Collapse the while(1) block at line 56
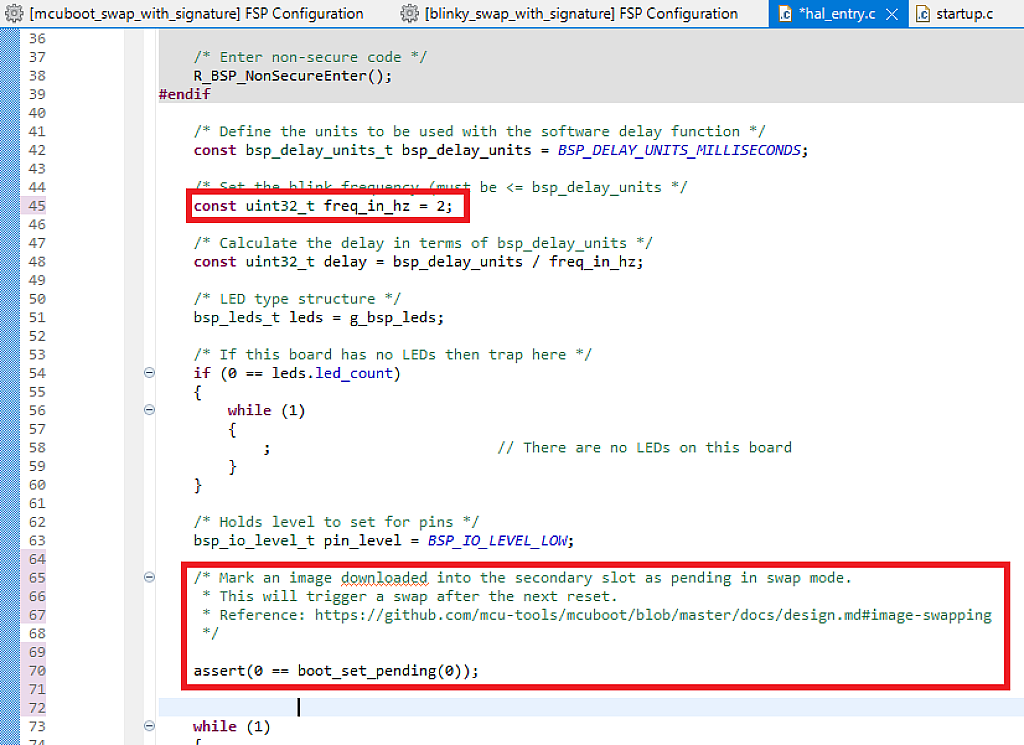The image size is (1024, 745). tap(148, 409)
